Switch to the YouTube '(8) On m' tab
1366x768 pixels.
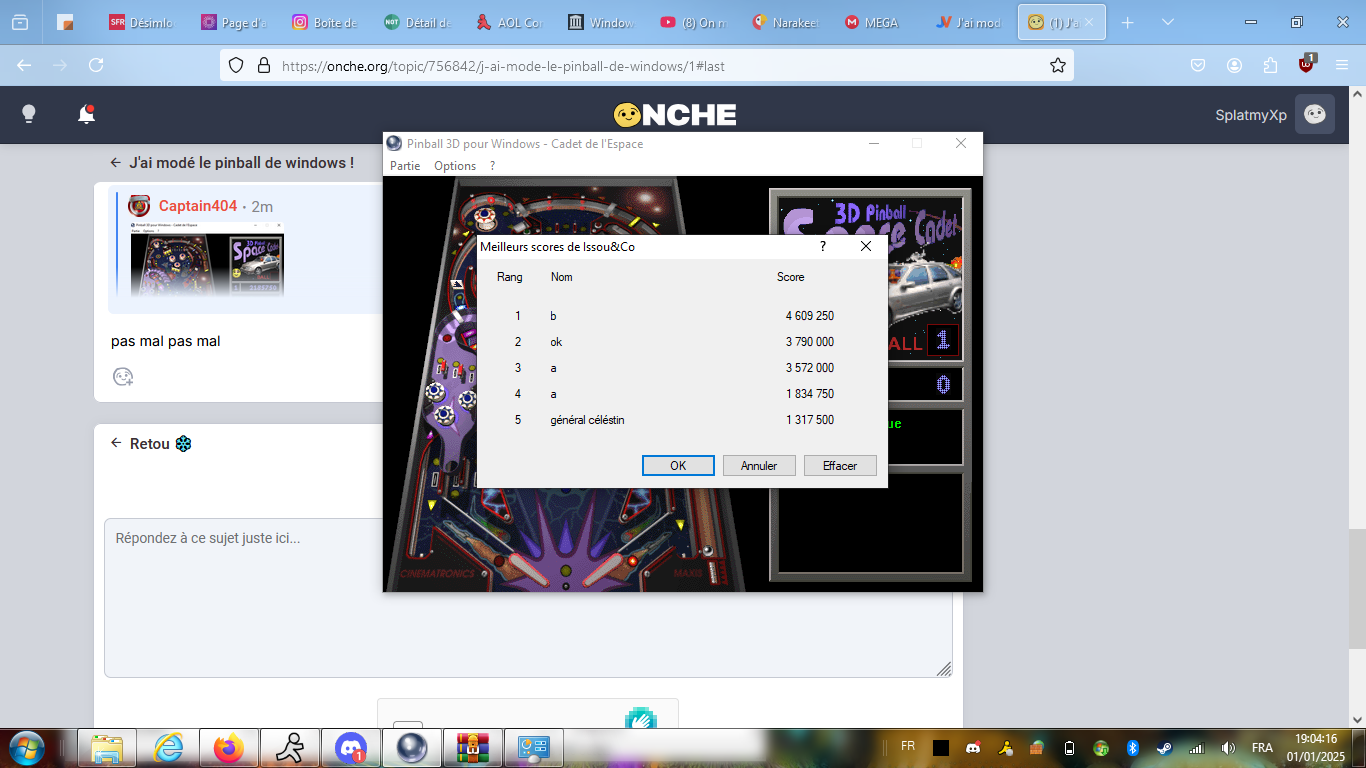693,22
